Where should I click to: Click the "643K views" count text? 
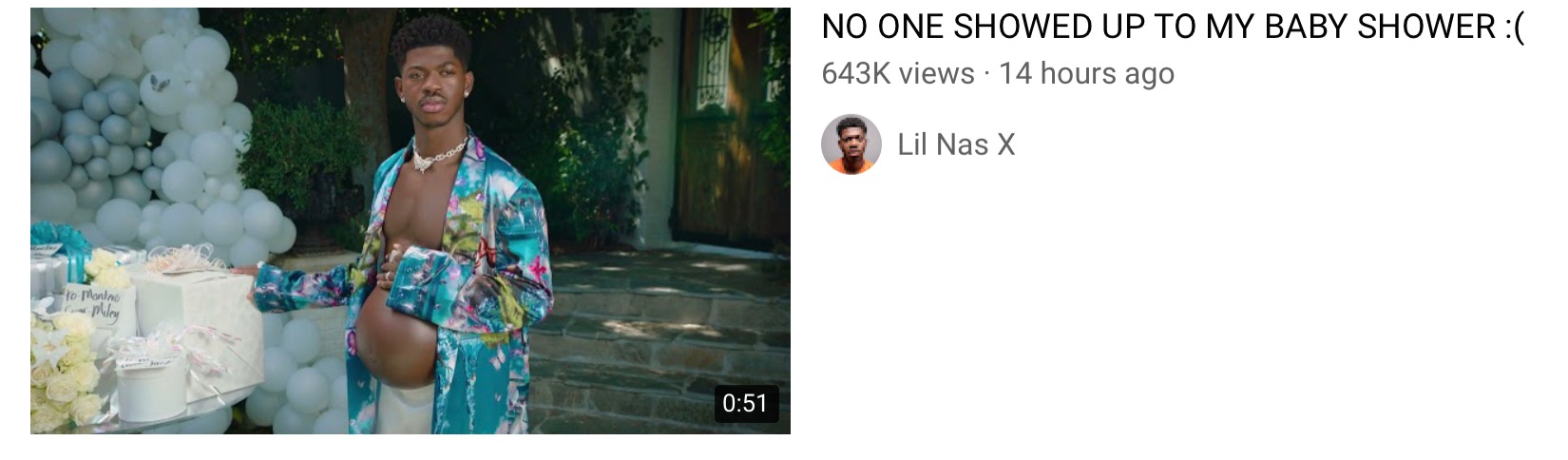point(898,73)
